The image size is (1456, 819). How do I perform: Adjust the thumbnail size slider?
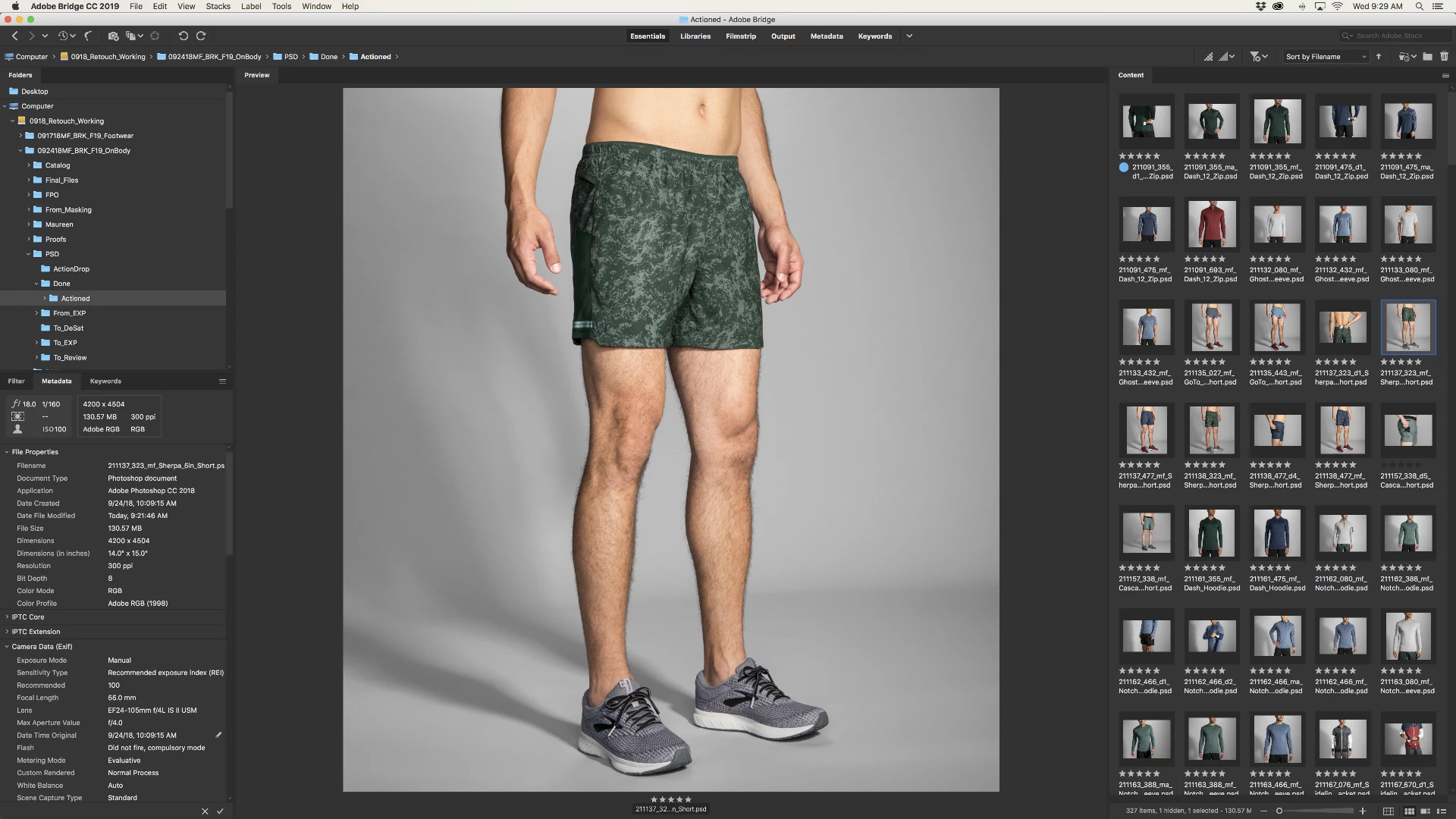1280,811
